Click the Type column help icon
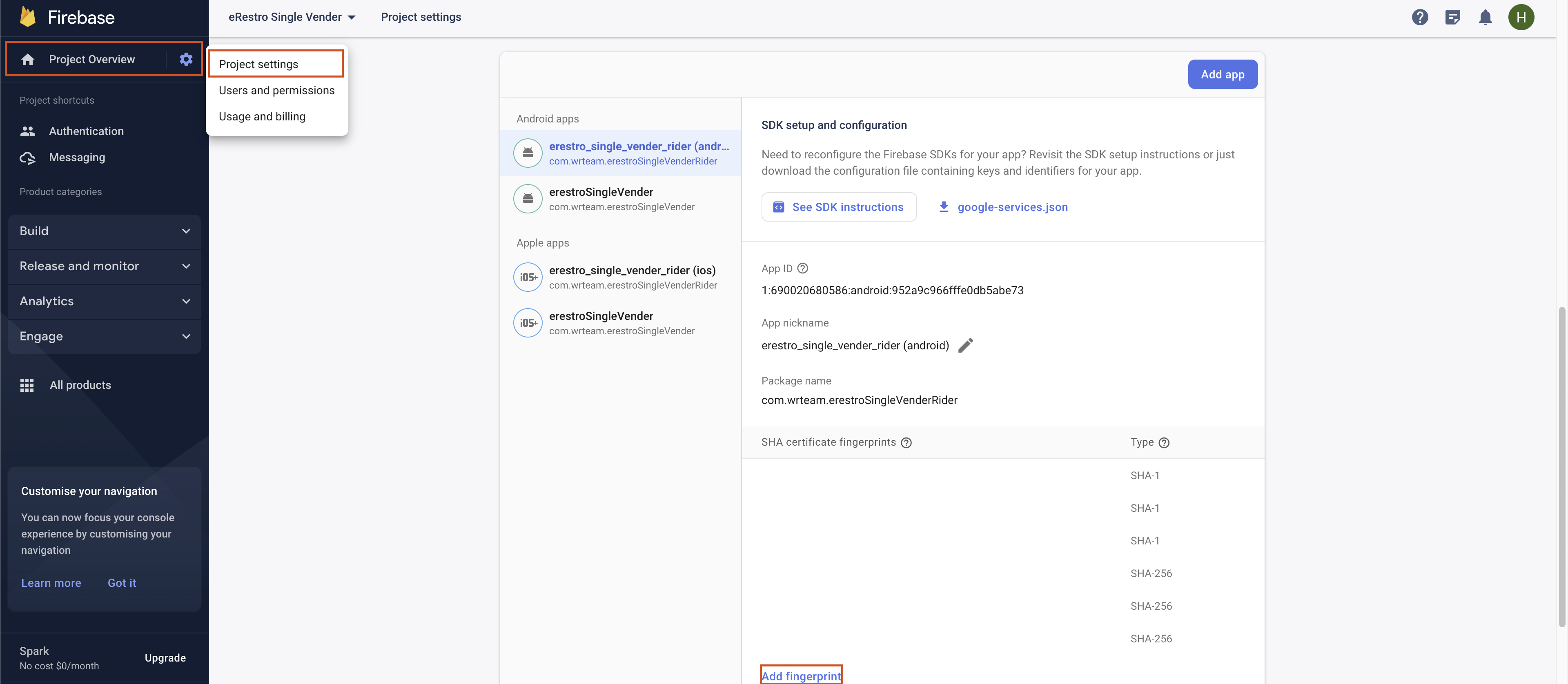1568x684 pixels. 1164,442
